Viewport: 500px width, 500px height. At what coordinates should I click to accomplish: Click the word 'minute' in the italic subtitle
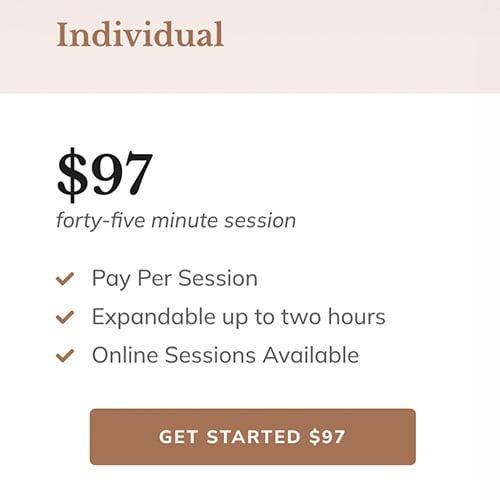[185, 220]
